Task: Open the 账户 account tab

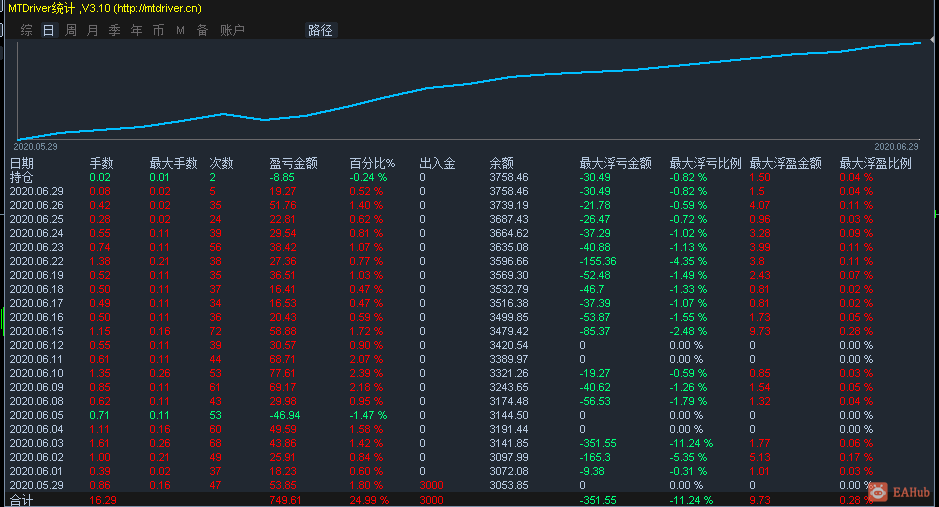Action: click(x=232, y=31)
